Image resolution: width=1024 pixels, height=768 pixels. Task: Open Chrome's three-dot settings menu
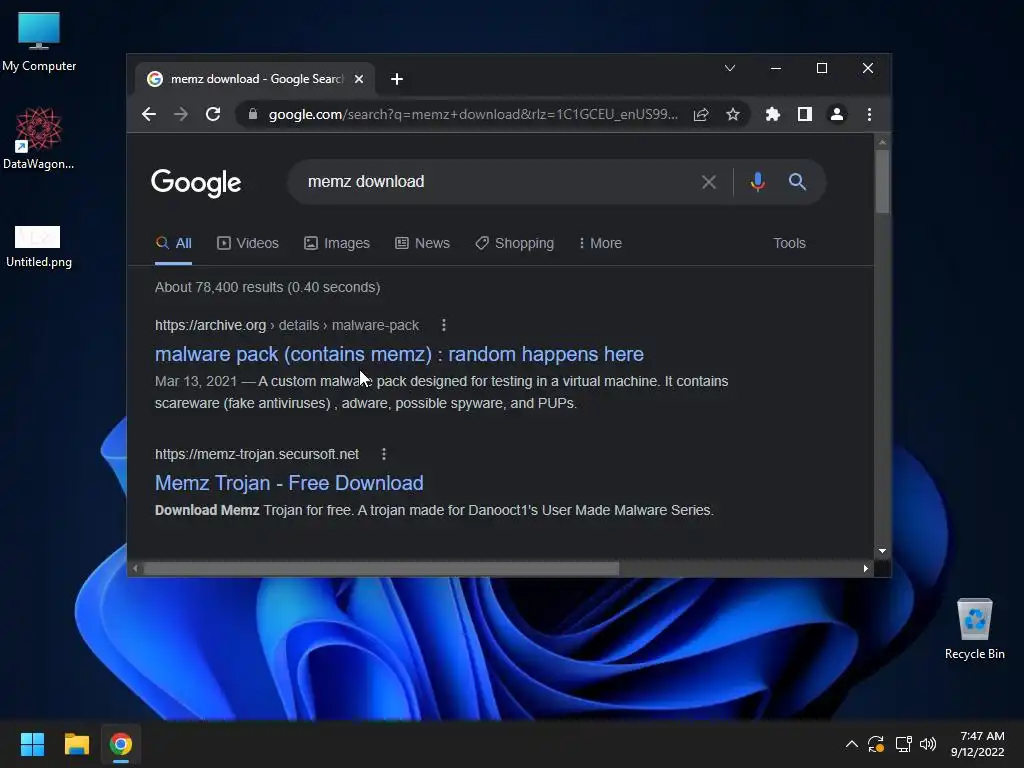(x=869, y=115)
